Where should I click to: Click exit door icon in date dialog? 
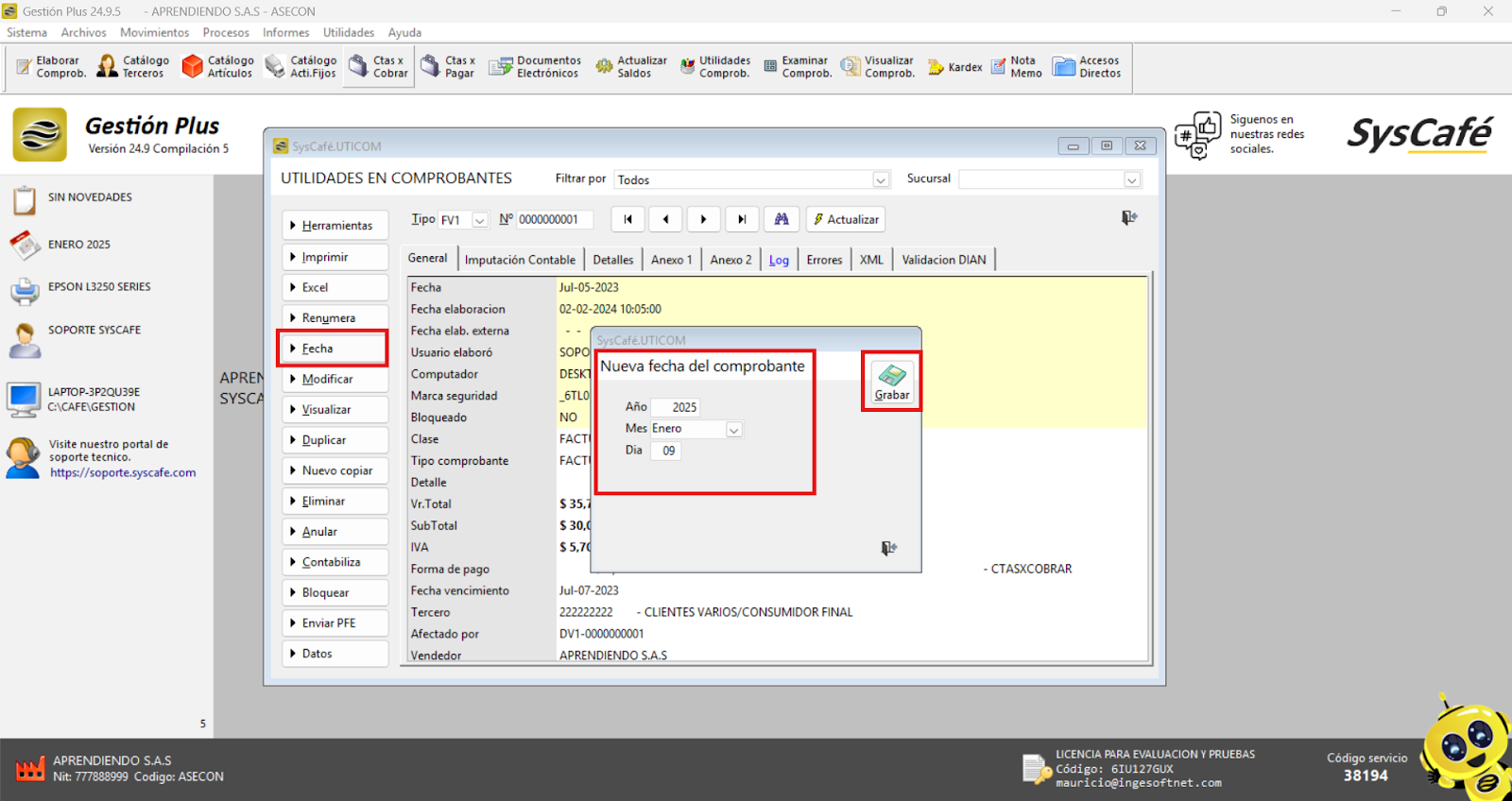click(x=888, y=548)
